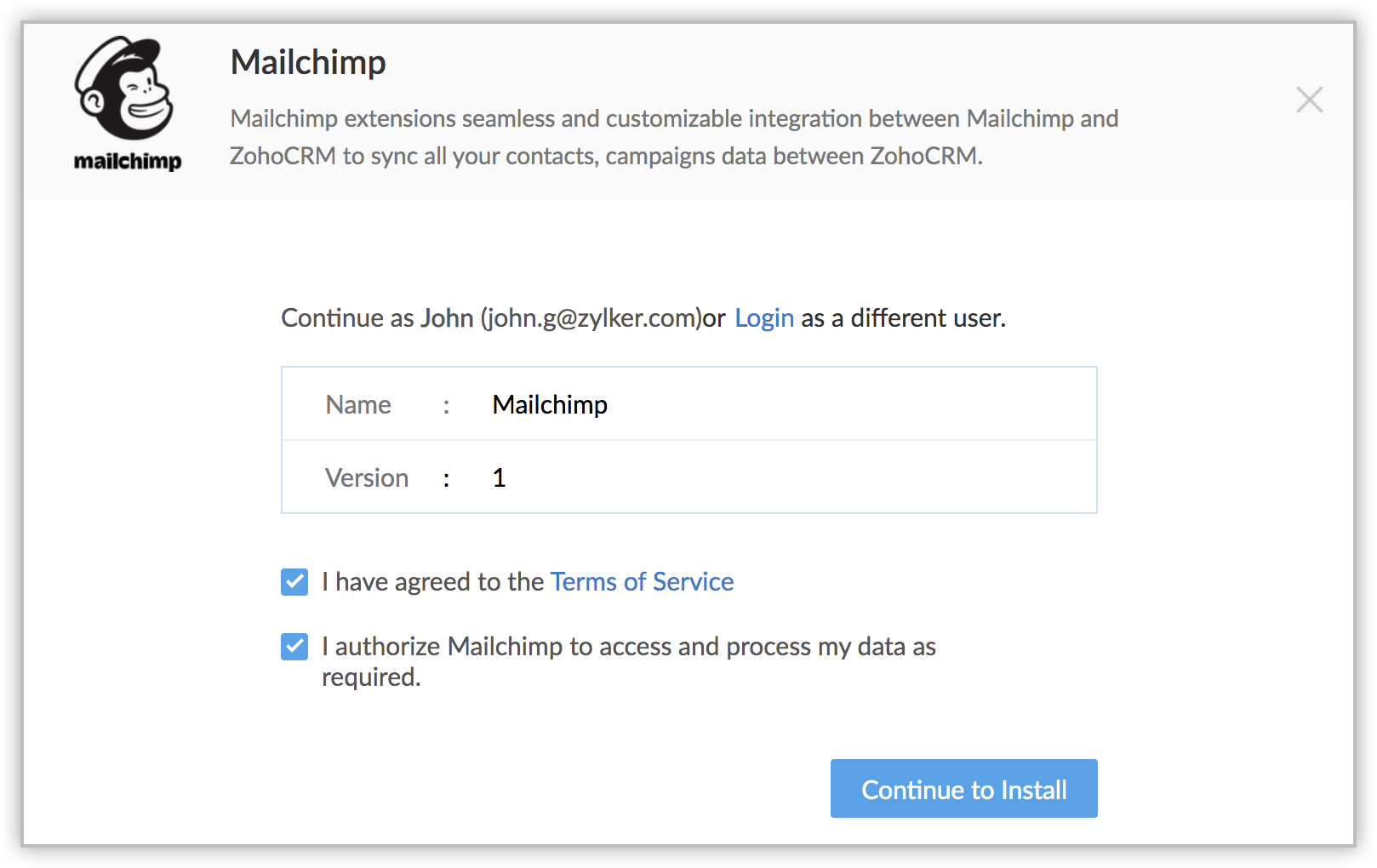This screenshot has width=1377, height=868.
Task: Click description line beginning 'ZohoCRM to sync'
Action: tap(605, 156)
